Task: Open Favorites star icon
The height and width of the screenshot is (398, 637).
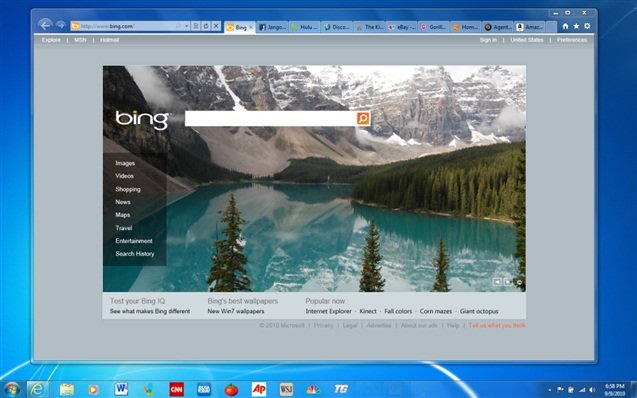Action: pyautogui.click(x=576, y=26)
